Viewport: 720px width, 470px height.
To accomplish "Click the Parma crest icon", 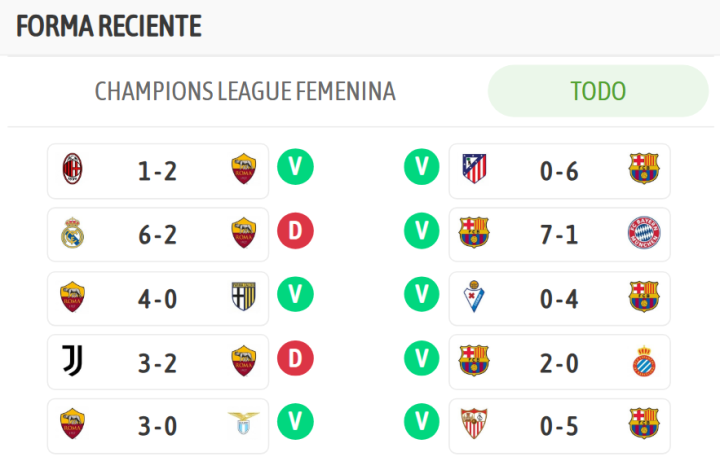I will (x=243, y=296).
